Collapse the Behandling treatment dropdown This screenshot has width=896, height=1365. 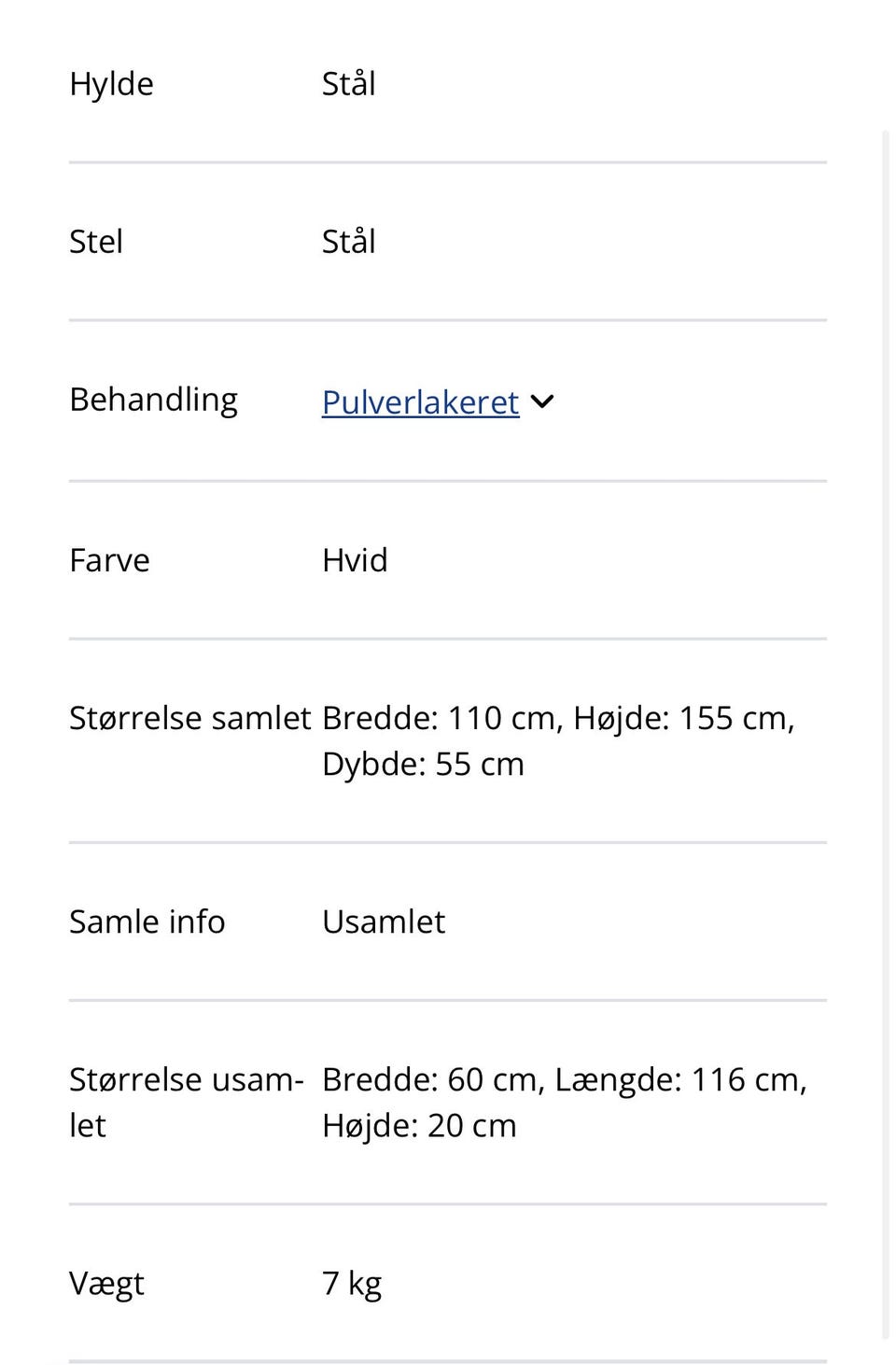(x=542, y=401)
